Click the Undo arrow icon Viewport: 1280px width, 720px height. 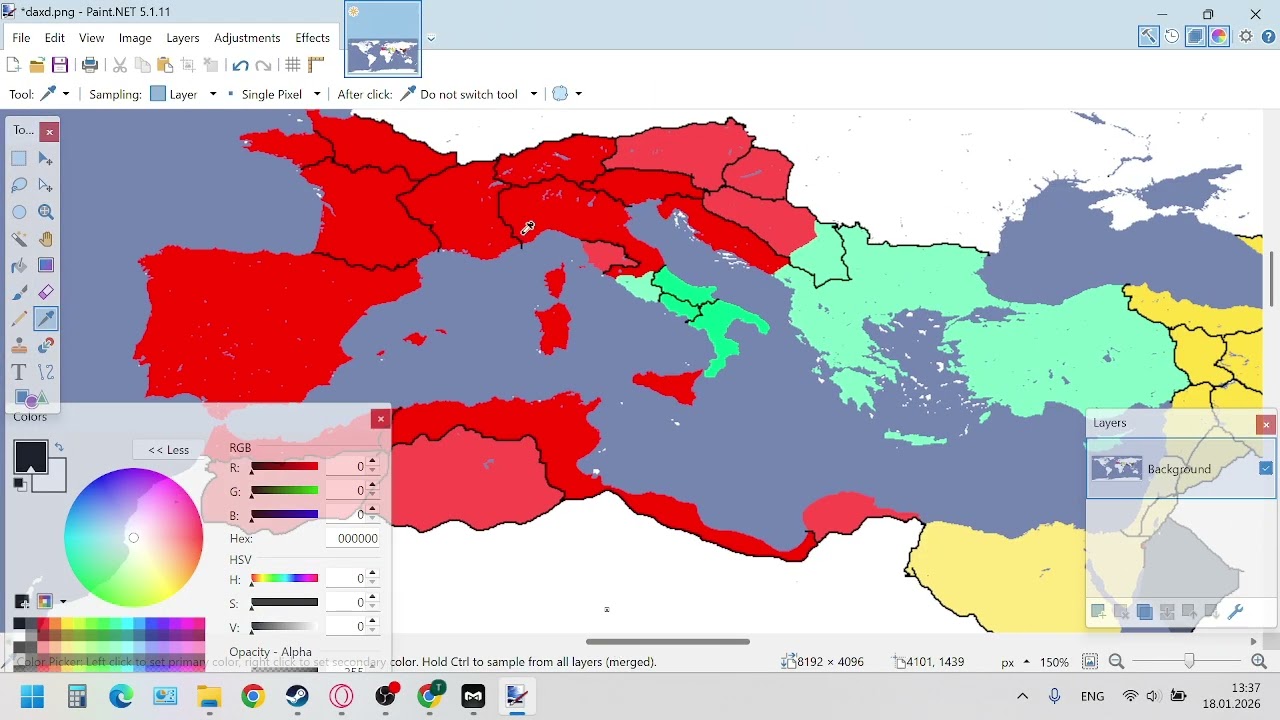pyautogui.click(x=240, y=65)
